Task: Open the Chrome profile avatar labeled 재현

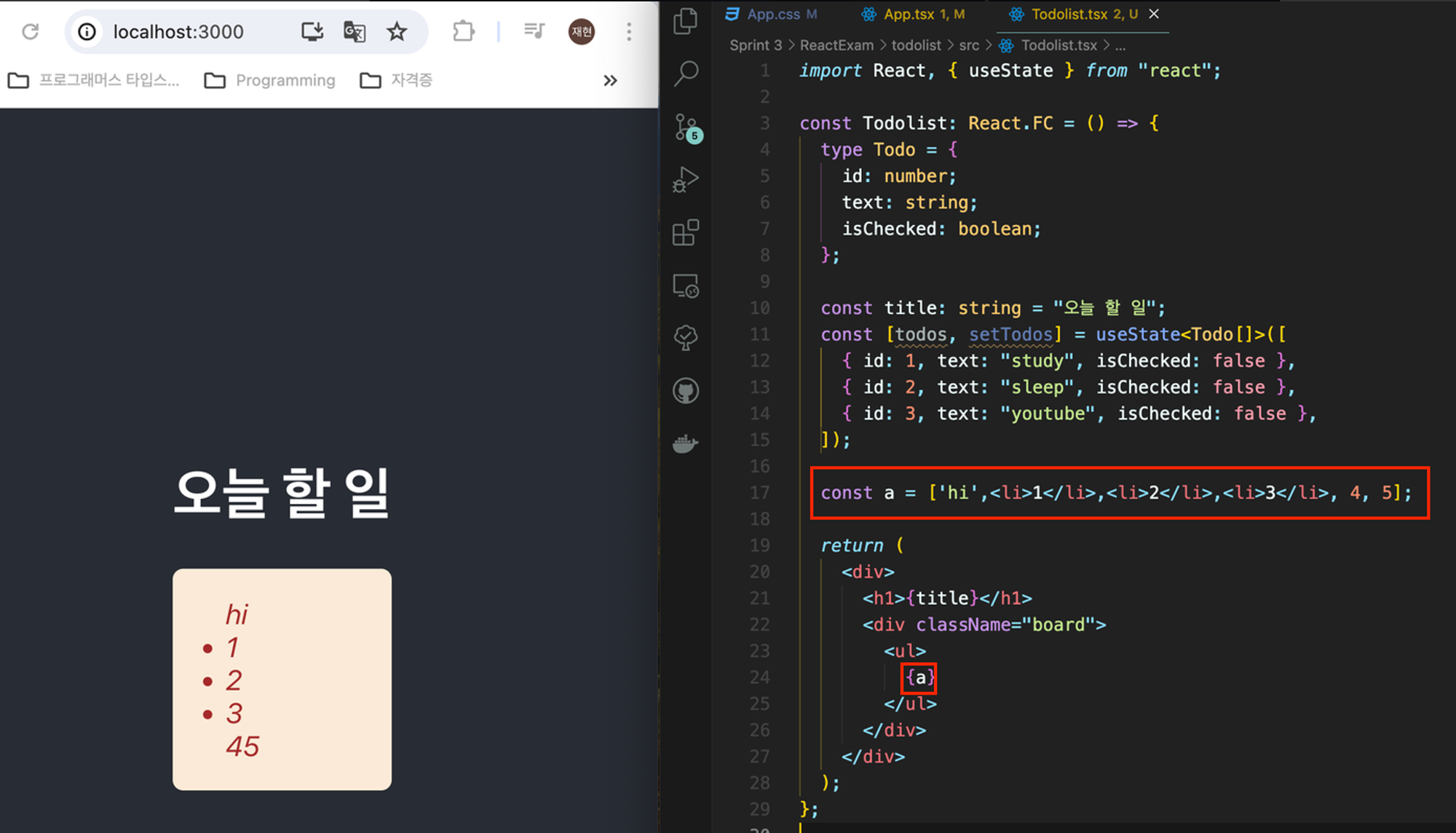Action: tap(580, 31)
